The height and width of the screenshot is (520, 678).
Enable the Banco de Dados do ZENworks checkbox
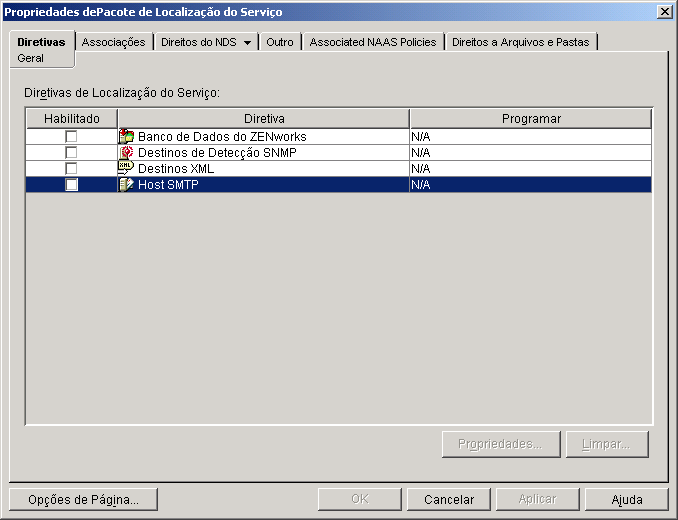tap(71, 137)
